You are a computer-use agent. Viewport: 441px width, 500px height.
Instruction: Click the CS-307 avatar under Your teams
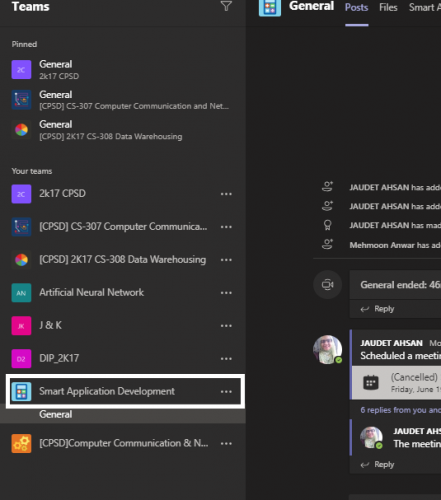(x=21, y=227)
